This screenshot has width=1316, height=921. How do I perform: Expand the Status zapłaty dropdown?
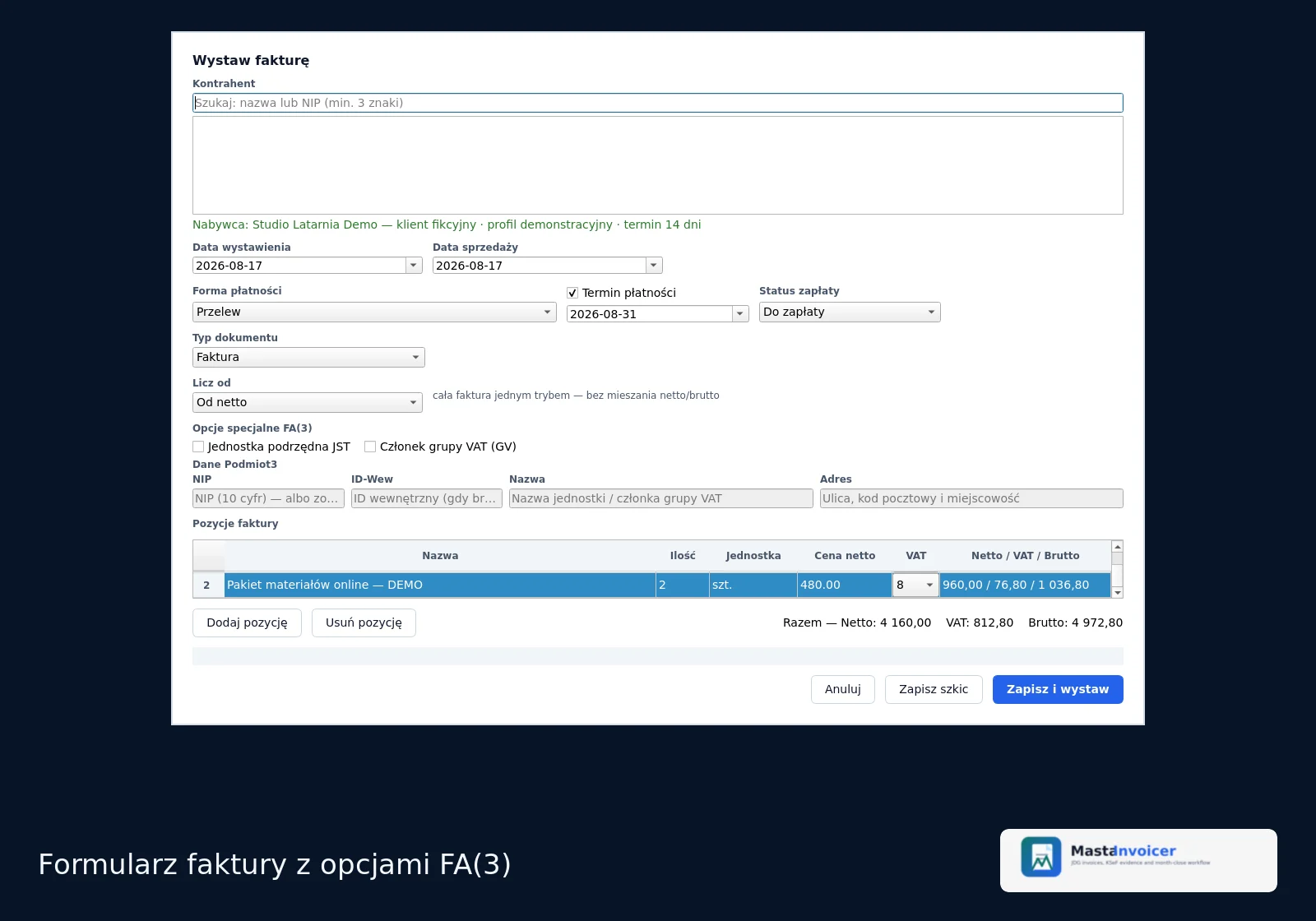(850, 312)
